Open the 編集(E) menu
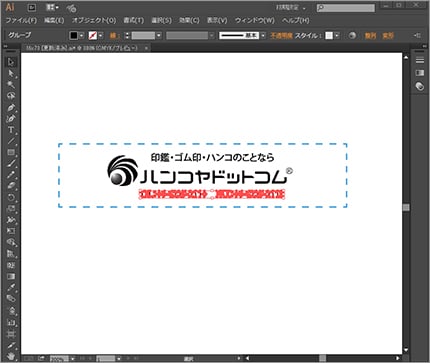The width and height of the screenshot is (430, 363). pos(54,20)
